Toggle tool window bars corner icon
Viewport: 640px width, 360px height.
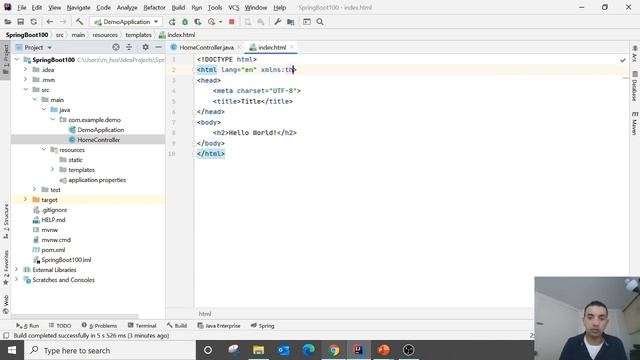6,336
